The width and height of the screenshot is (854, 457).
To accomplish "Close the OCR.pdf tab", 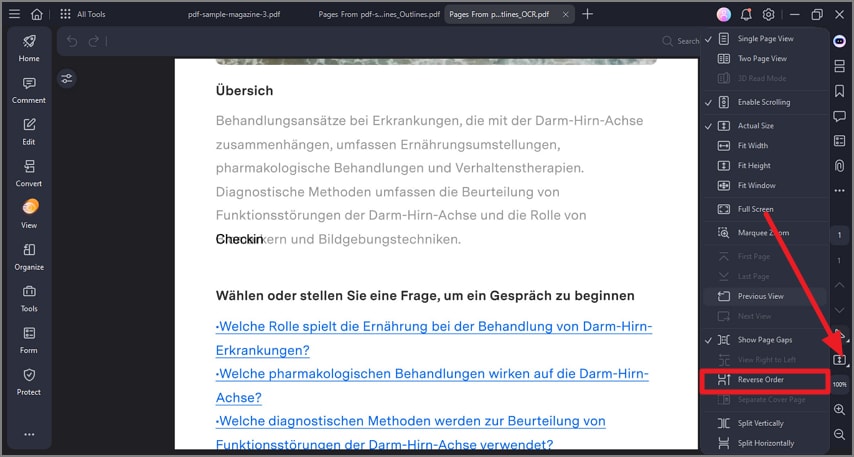I will click(x=565, y=14).
